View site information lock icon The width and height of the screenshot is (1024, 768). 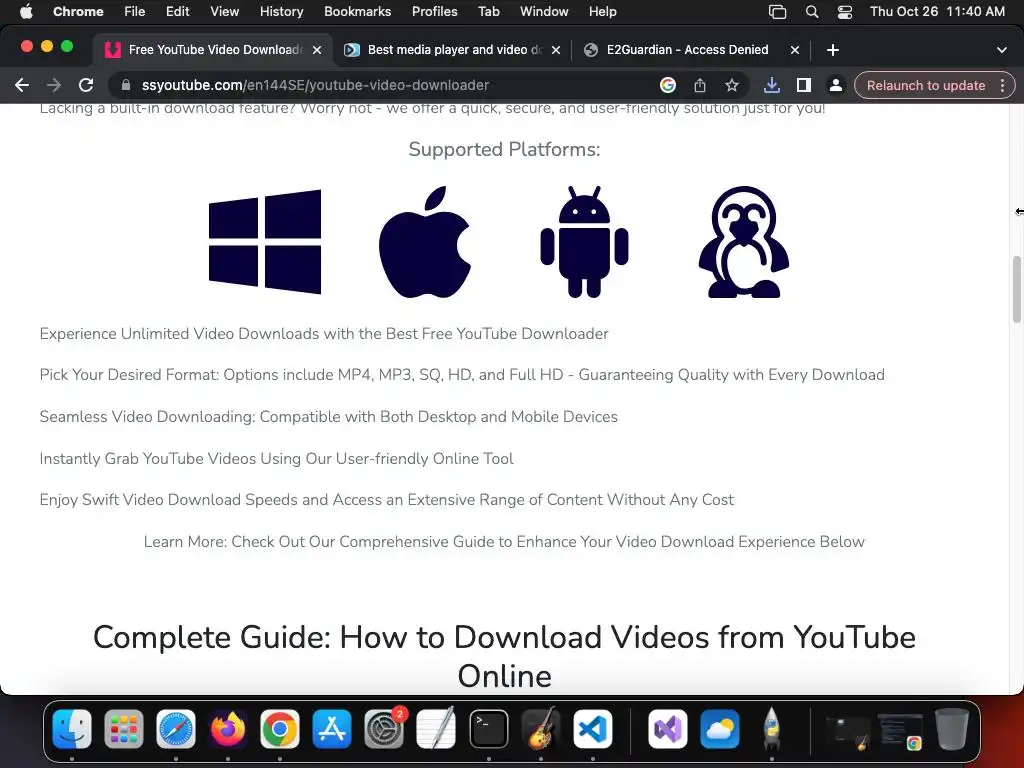(126, 85)
